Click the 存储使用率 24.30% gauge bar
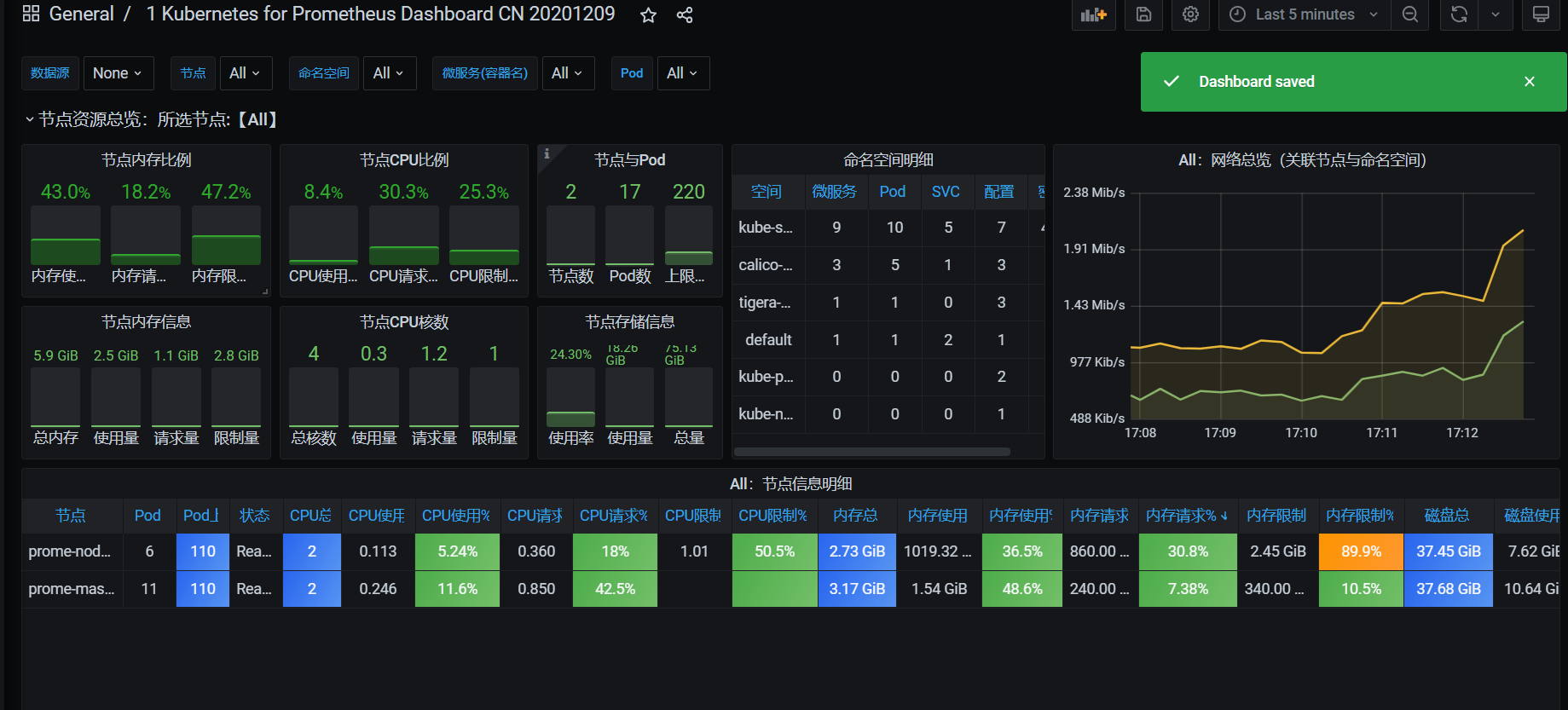Screen dimensions: 1568x710 (570, 397)
